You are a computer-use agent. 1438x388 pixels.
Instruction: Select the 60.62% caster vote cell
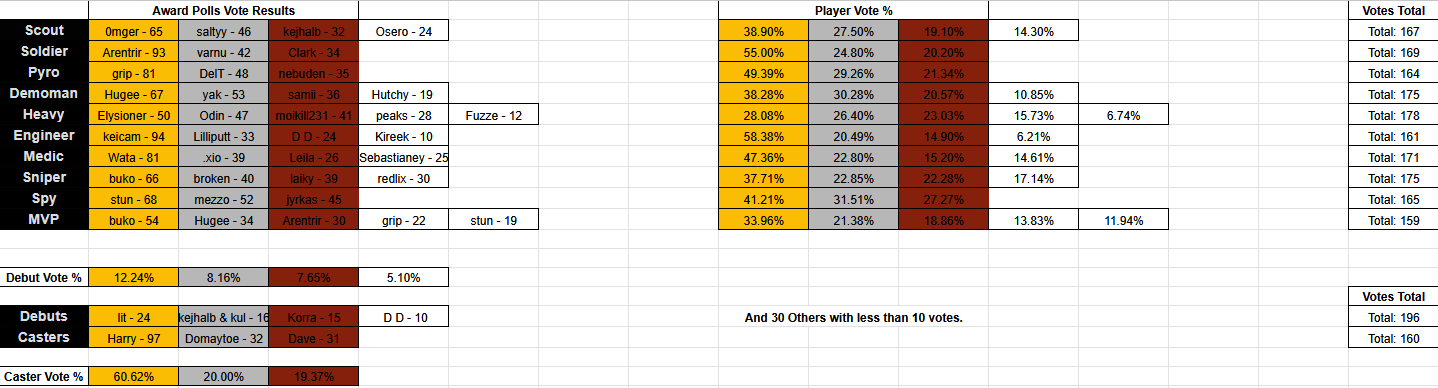click(x=134, y=377)
